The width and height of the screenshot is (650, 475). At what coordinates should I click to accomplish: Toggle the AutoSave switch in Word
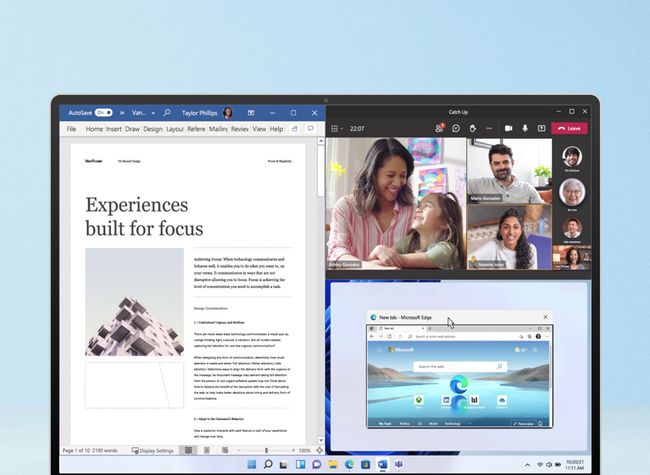pos(103,113)
